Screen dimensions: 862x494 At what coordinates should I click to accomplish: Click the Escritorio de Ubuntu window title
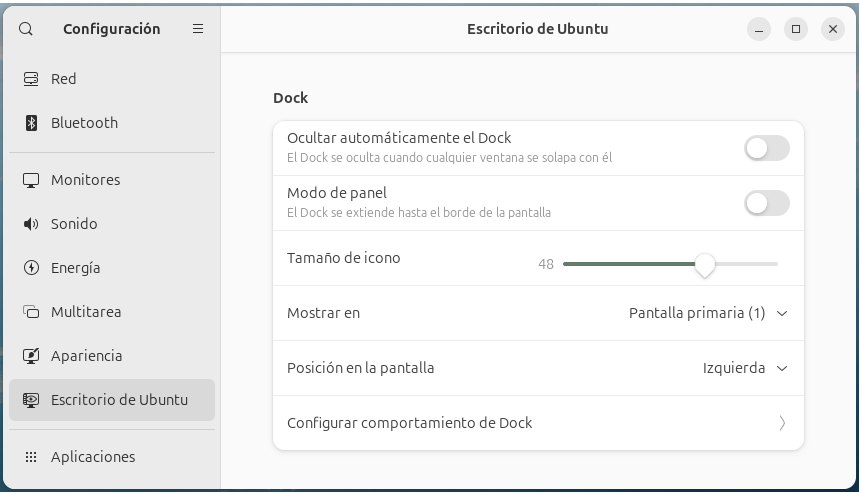point(537,29)
